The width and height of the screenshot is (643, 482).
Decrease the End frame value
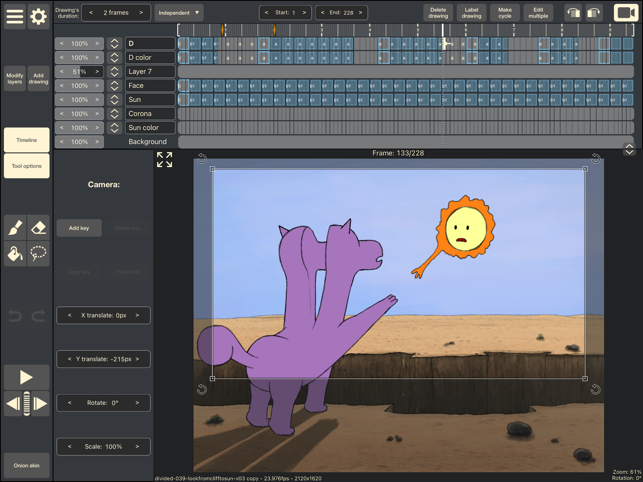click(322, 13)
